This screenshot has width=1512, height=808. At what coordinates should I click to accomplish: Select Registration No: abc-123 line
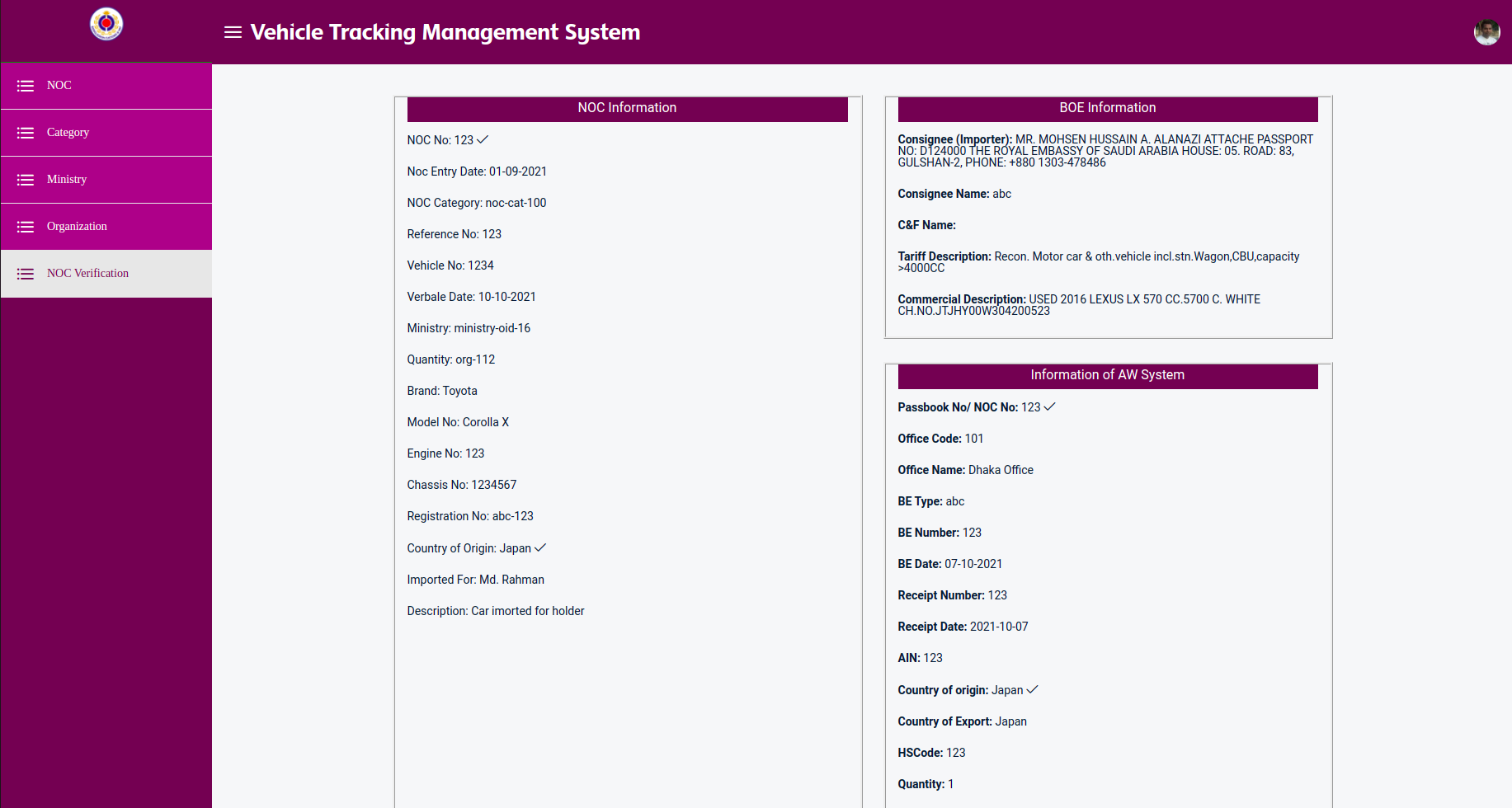(470, 516)
